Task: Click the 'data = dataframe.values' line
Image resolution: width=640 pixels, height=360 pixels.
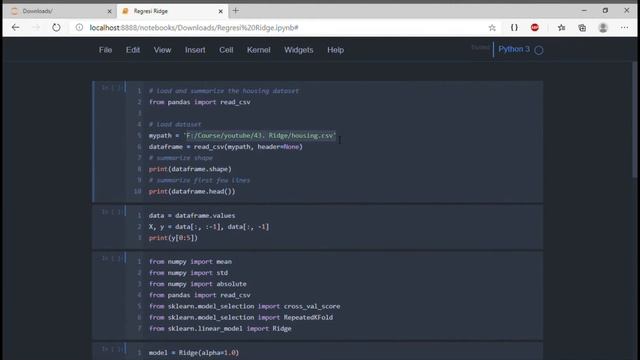Action: click(192, 216)
